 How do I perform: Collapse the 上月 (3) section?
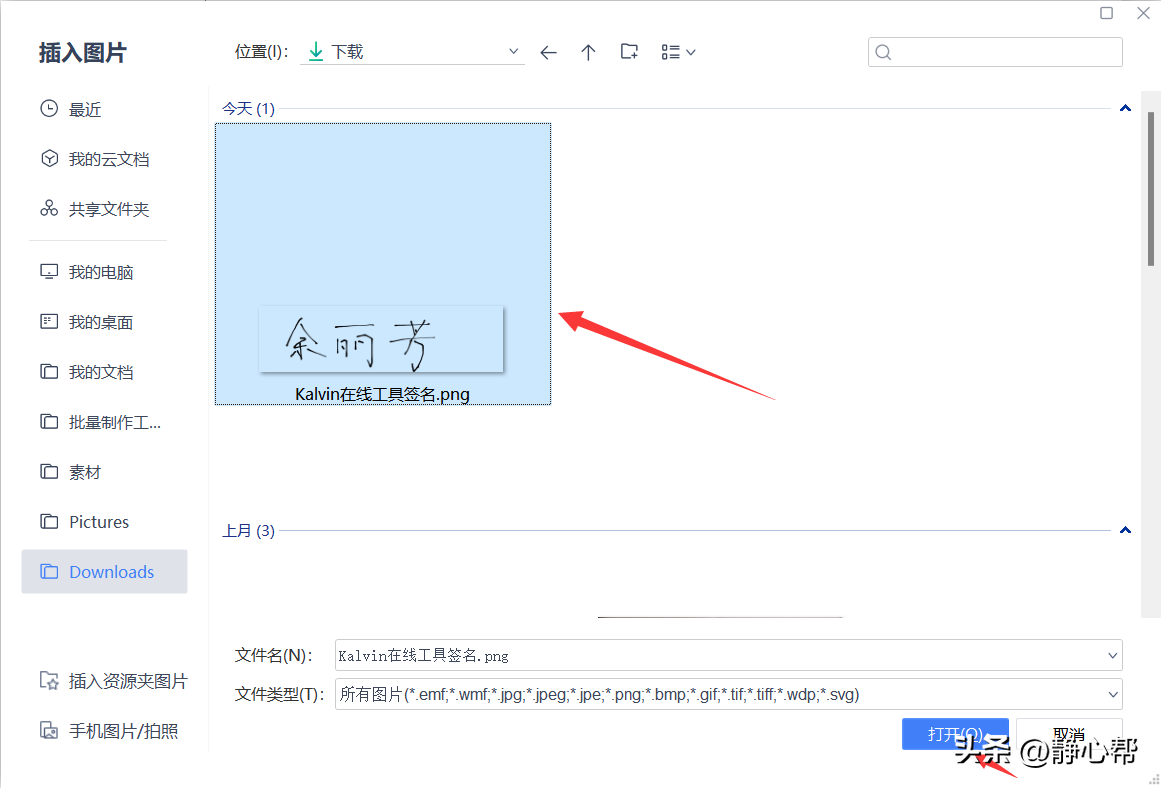click(1125, 530)
